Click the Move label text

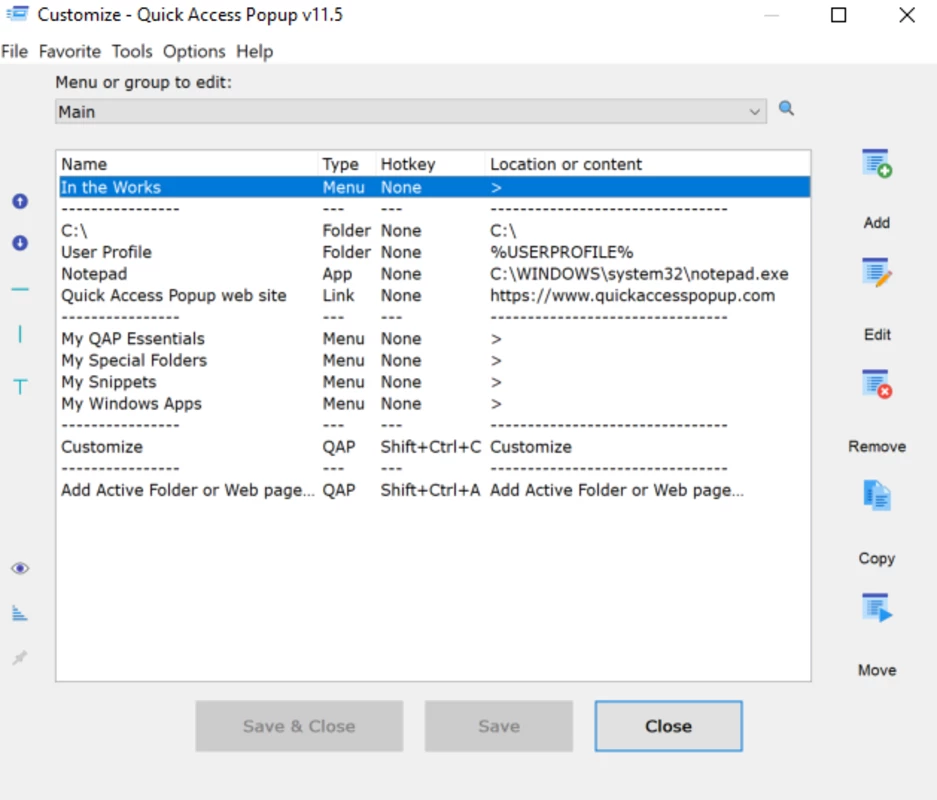(877, 670)
